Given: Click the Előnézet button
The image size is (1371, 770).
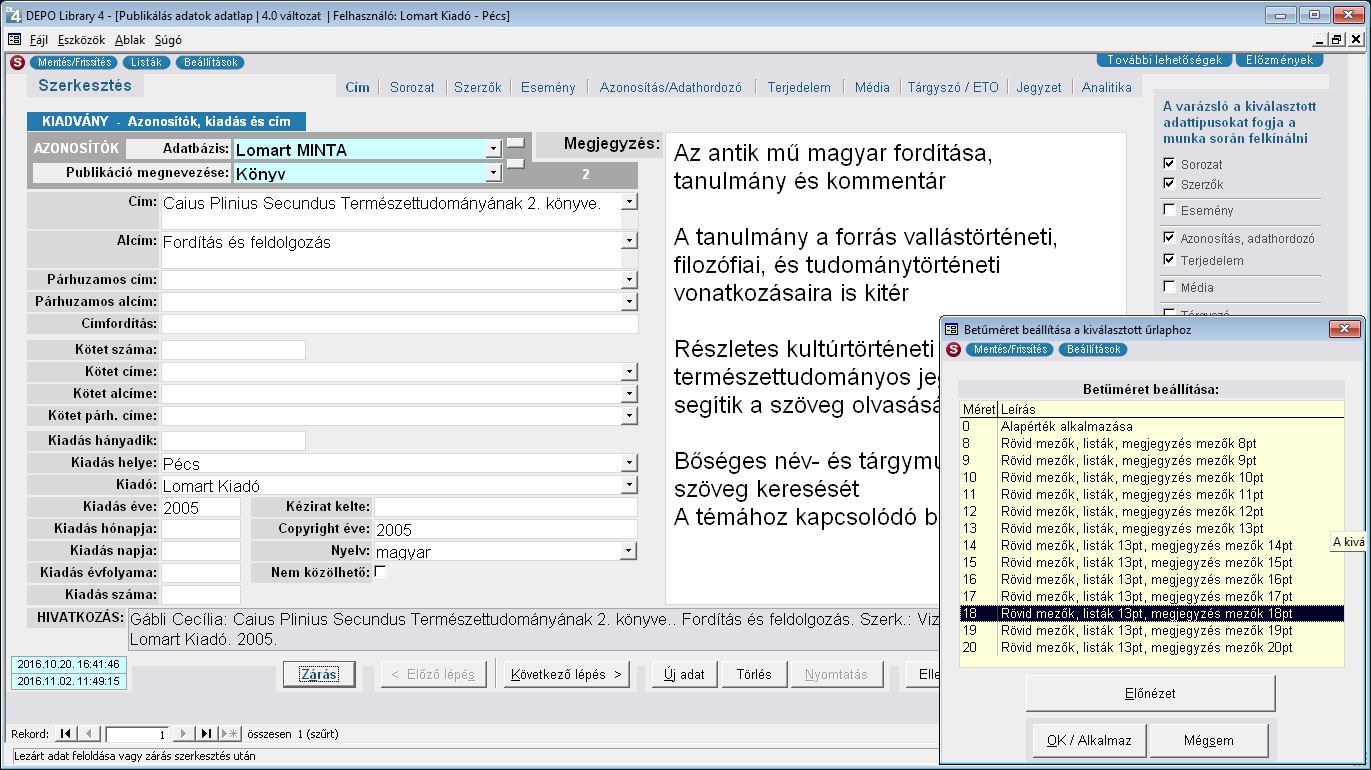Looking at the screenshot, I should pos(1150,693).
